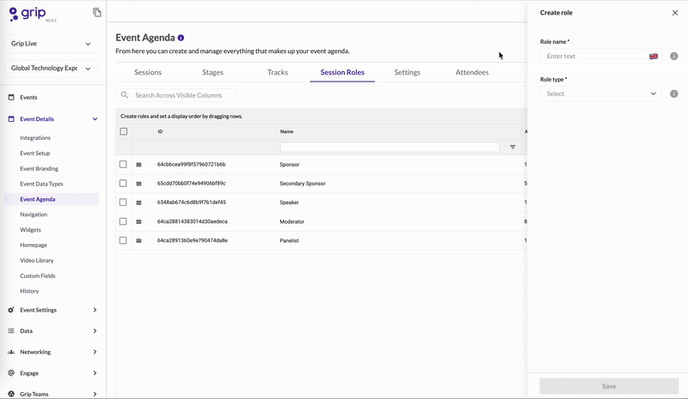Screen dimensions: 688x399
Task: Click the drag handle for the Sponsor row
Action: pyautogui.click(x=139, y=165)
